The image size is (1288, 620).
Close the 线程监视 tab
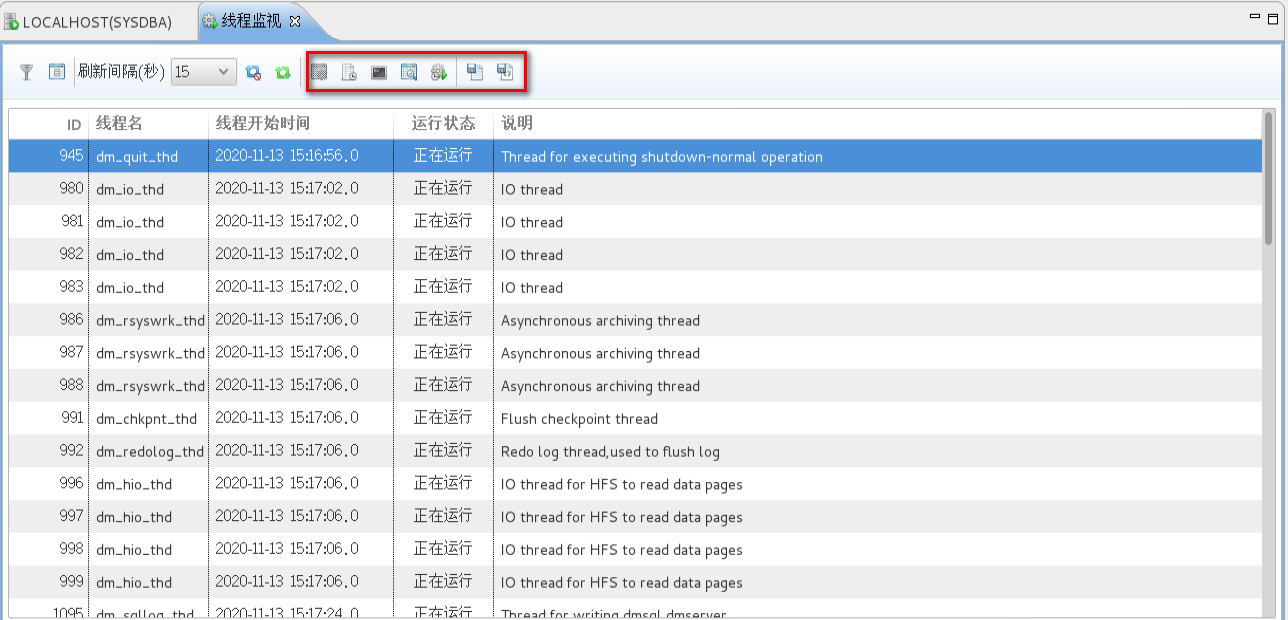(x=294, y=21)
